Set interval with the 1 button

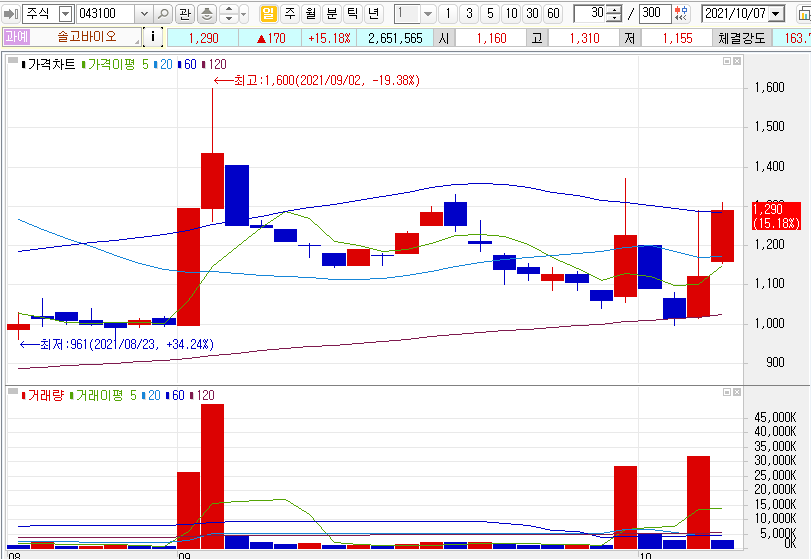coord(448,13)
